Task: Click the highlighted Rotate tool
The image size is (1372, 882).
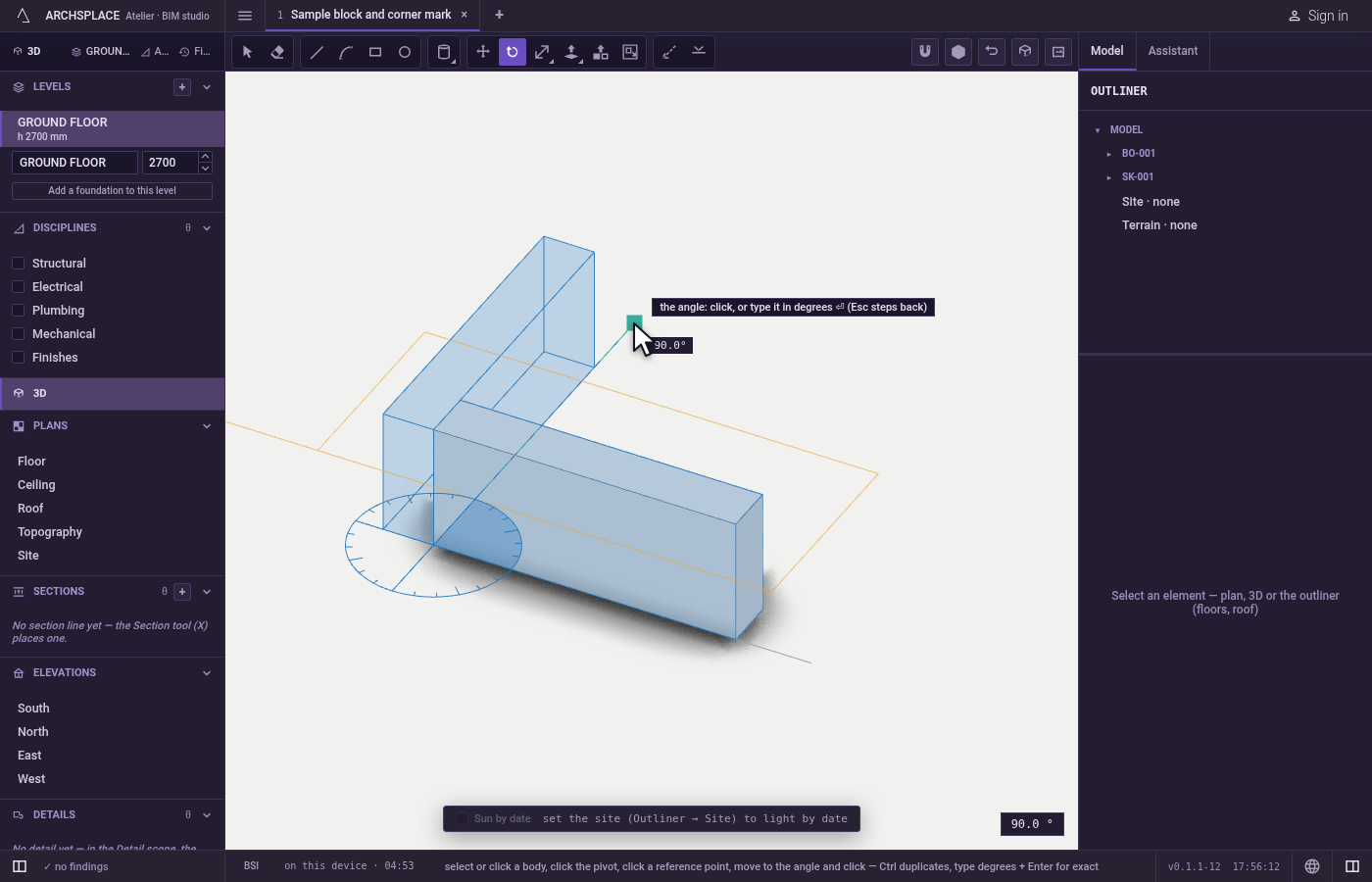Action: coord(513,52)
